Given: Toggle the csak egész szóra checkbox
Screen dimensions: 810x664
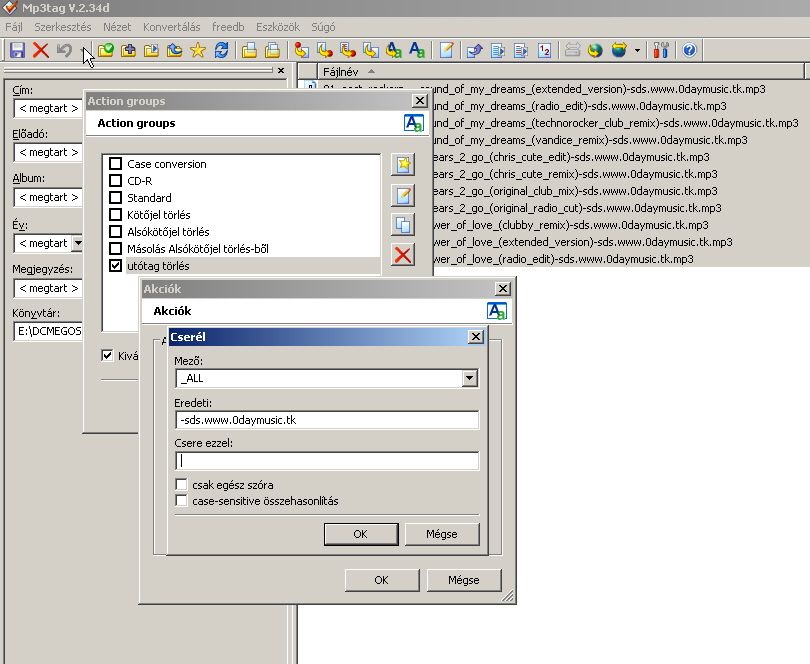Looking at the screenshot, I should click(x=182, y=485).
